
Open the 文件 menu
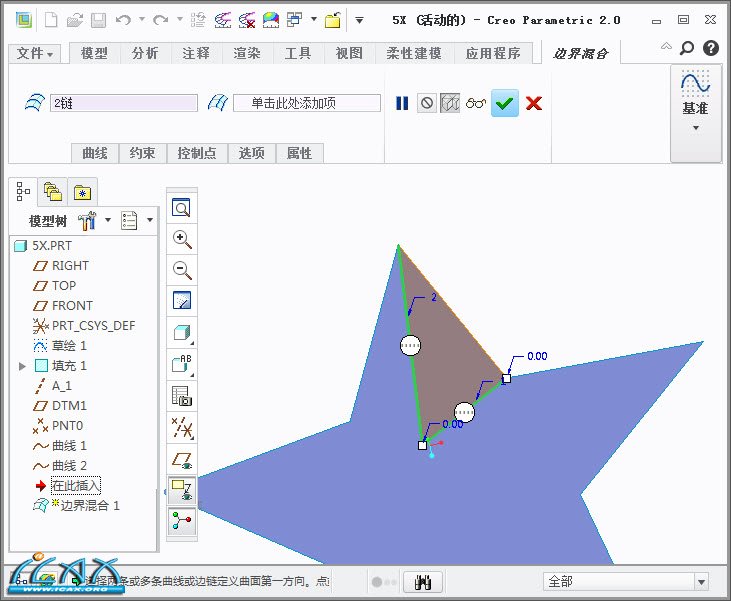(34, 53)
